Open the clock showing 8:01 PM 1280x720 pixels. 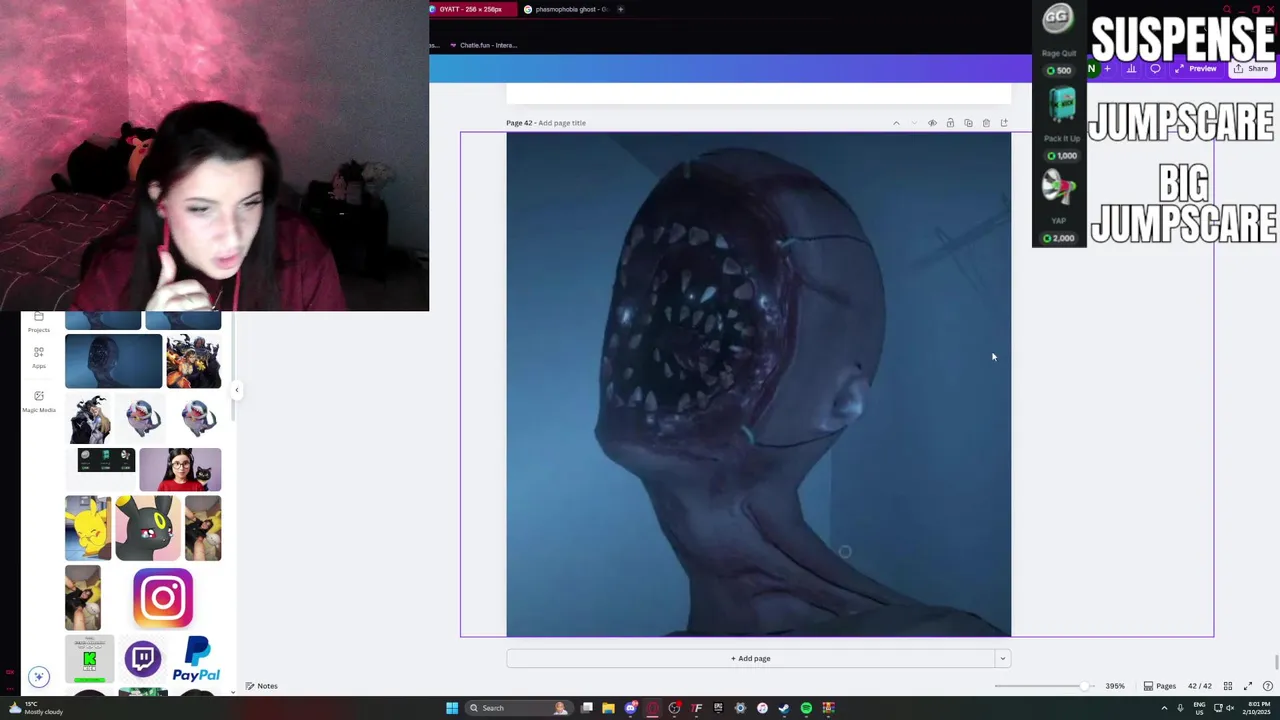pyautogui.click(x=1254, y=708)
